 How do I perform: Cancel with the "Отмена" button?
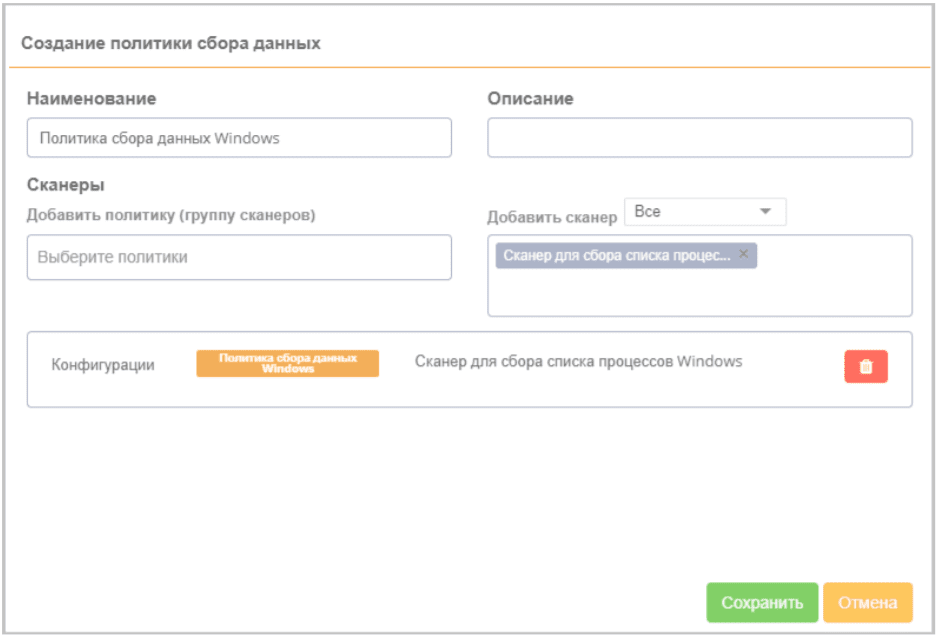tap(867, 603)
